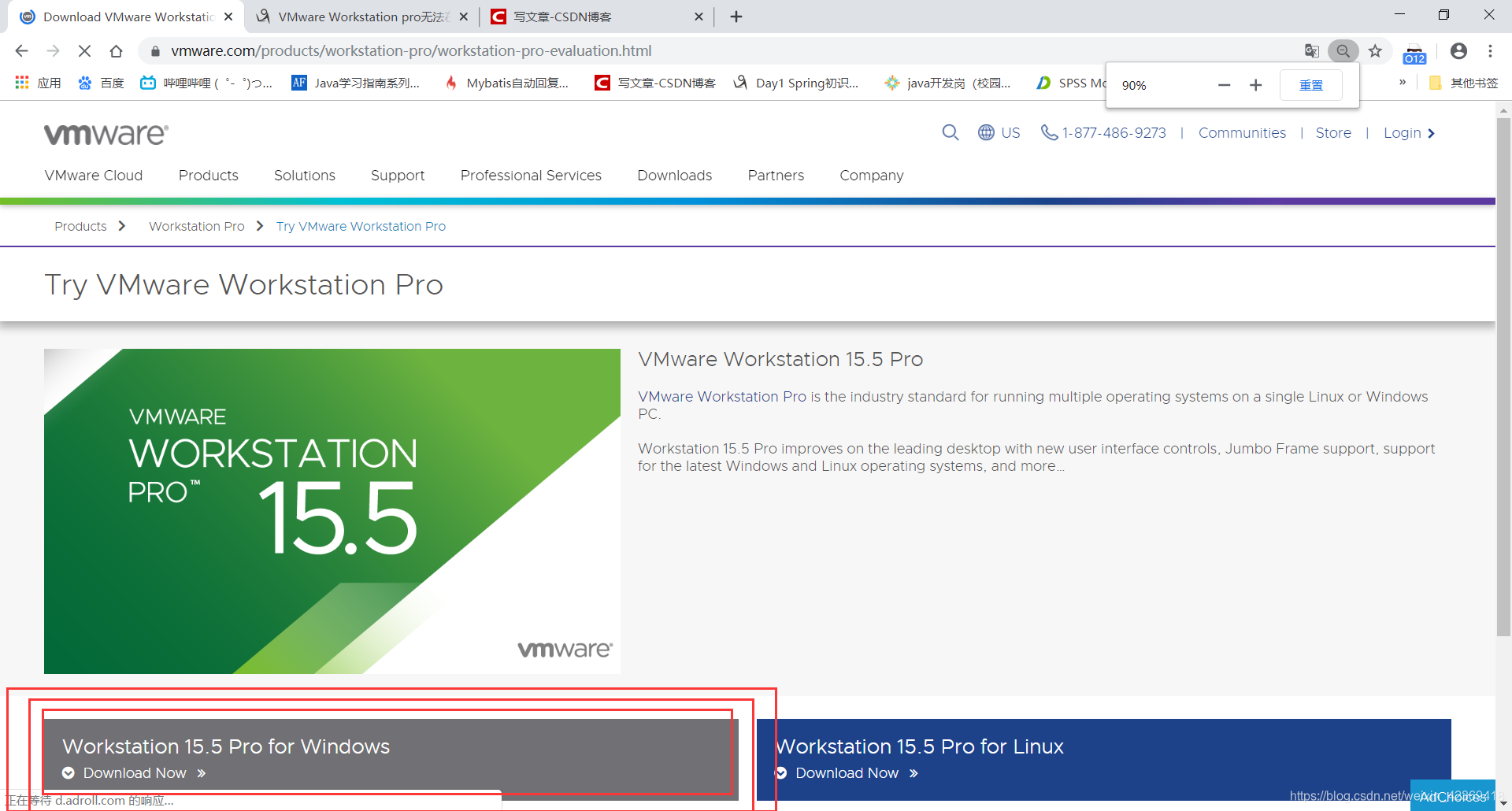
Task: Click the translate page icon
Action: pyautogui.click(x=1311, y=51)
